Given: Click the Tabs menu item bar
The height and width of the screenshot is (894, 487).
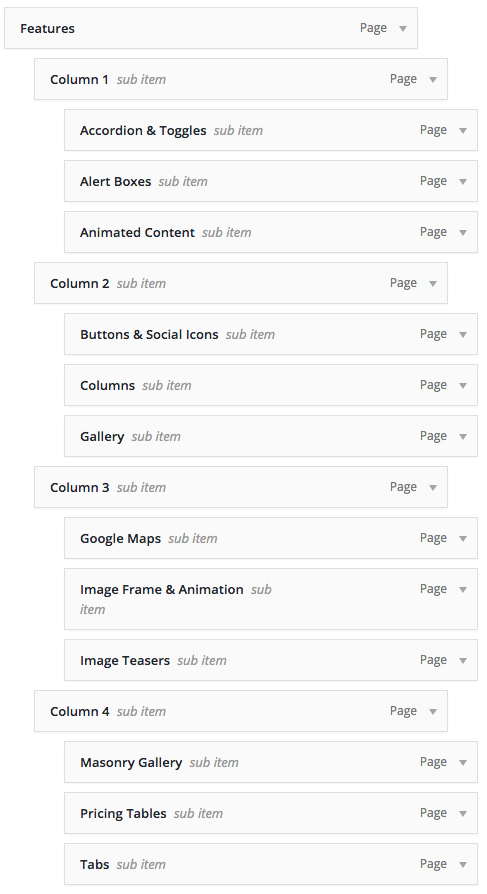Looking at the screenshot, I should (x=271, y=864).
